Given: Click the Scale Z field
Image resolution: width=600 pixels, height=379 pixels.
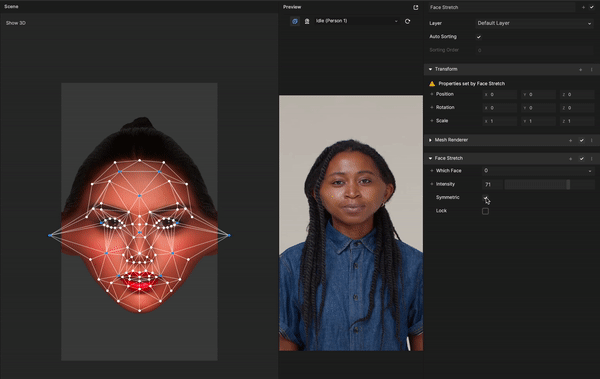Looking at the screenshot, I should click(577, 121).
